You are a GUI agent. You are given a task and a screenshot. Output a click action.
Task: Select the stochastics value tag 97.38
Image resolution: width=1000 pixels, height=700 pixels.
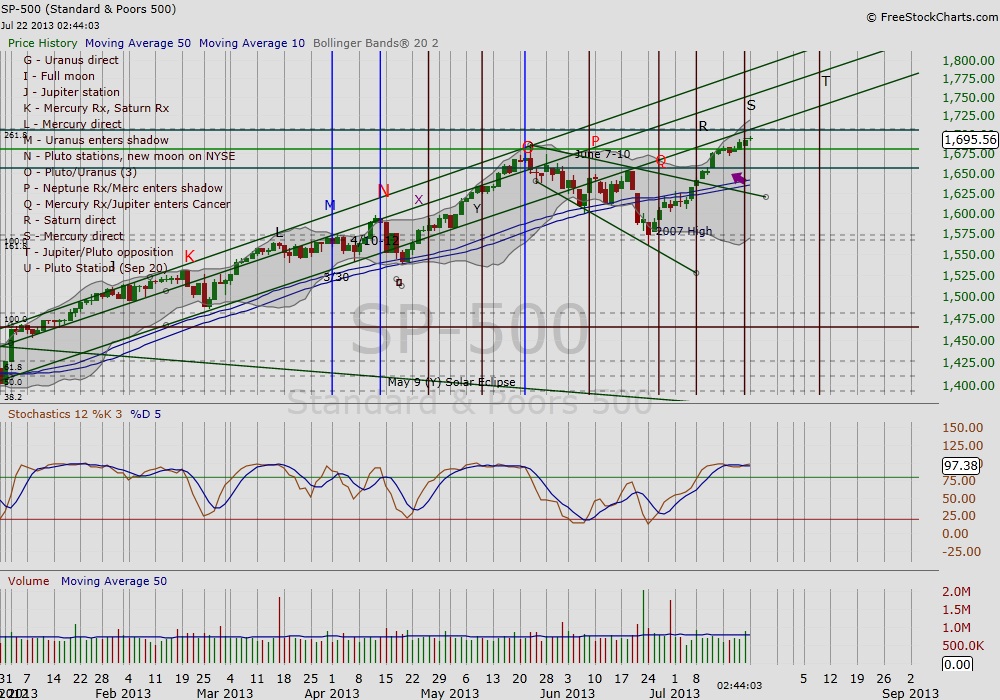(x=960, y=465)
